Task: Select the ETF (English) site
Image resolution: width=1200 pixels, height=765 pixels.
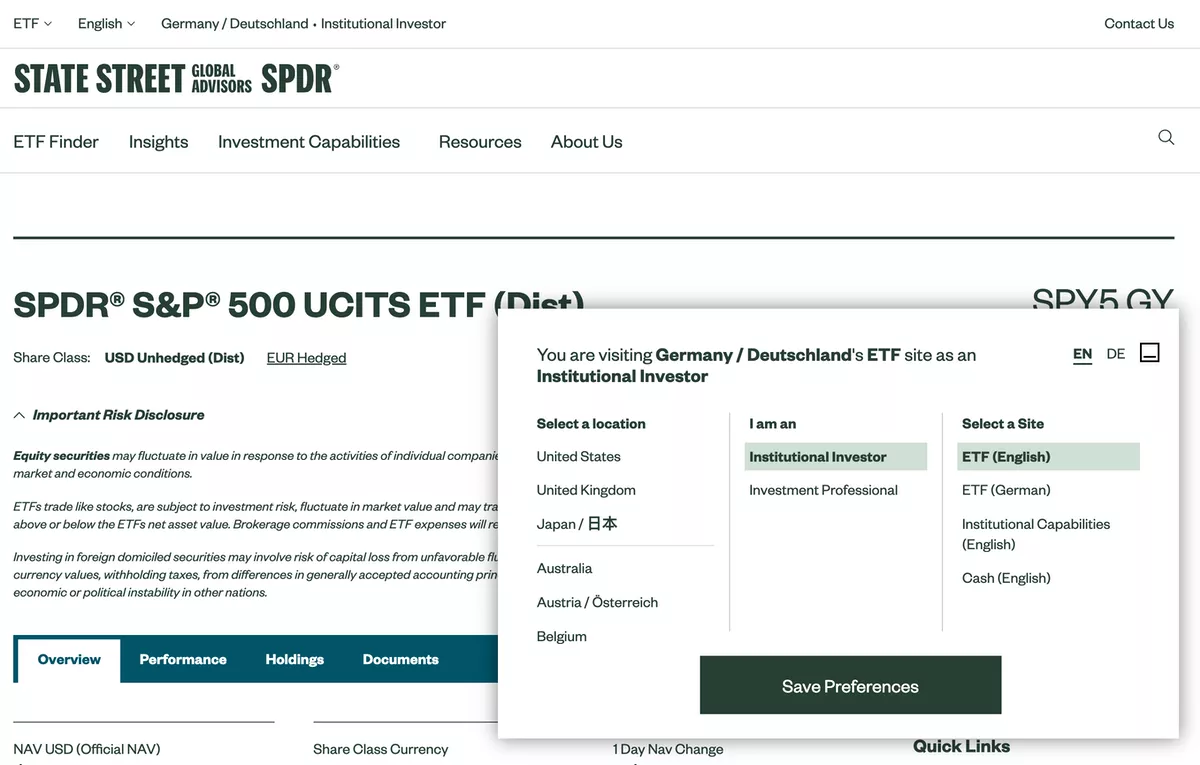Action: [1048, 457]
